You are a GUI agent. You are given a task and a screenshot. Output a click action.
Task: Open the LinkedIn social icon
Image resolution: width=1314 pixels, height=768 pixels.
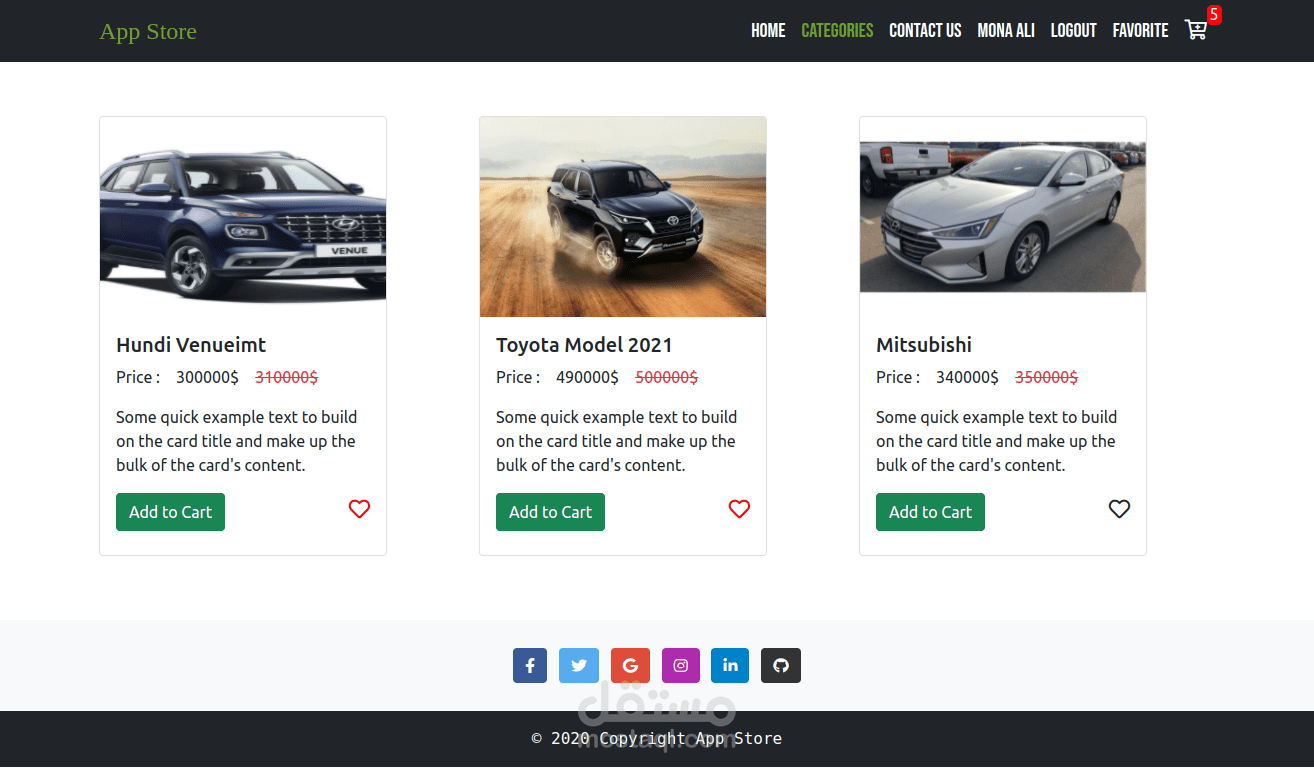pos(730,665)
